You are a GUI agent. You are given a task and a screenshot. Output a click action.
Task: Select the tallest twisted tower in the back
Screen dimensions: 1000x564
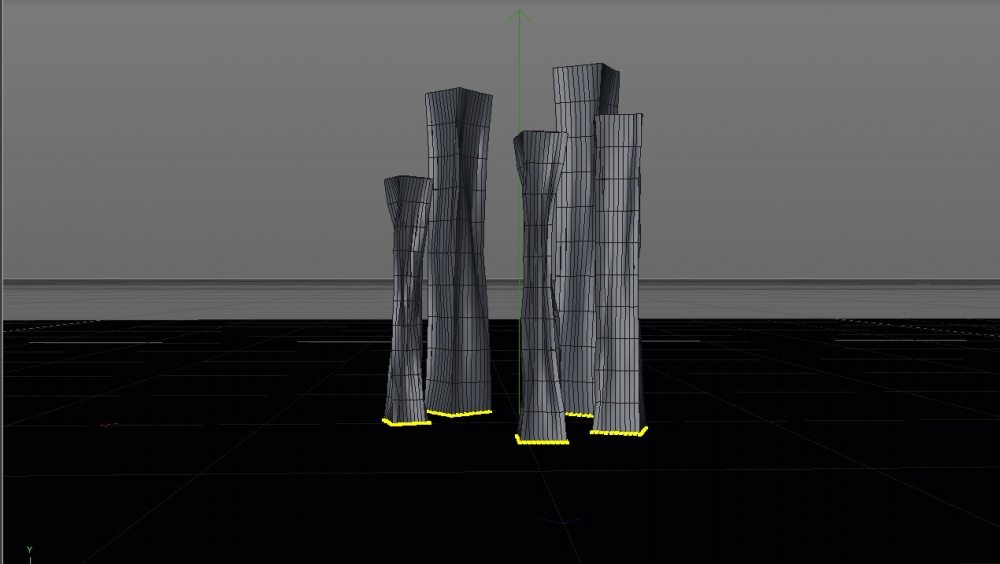(579, 191)
